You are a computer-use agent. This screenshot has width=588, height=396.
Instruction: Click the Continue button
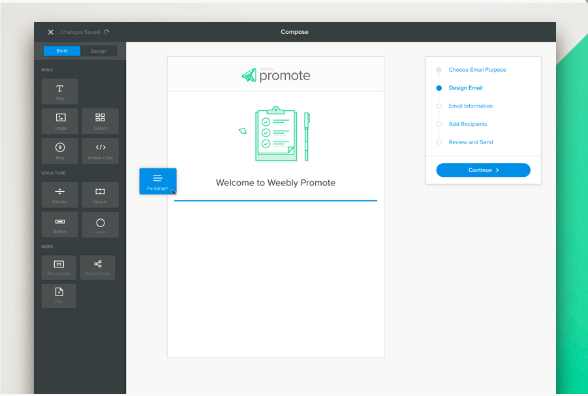click(x=483, y=170)
